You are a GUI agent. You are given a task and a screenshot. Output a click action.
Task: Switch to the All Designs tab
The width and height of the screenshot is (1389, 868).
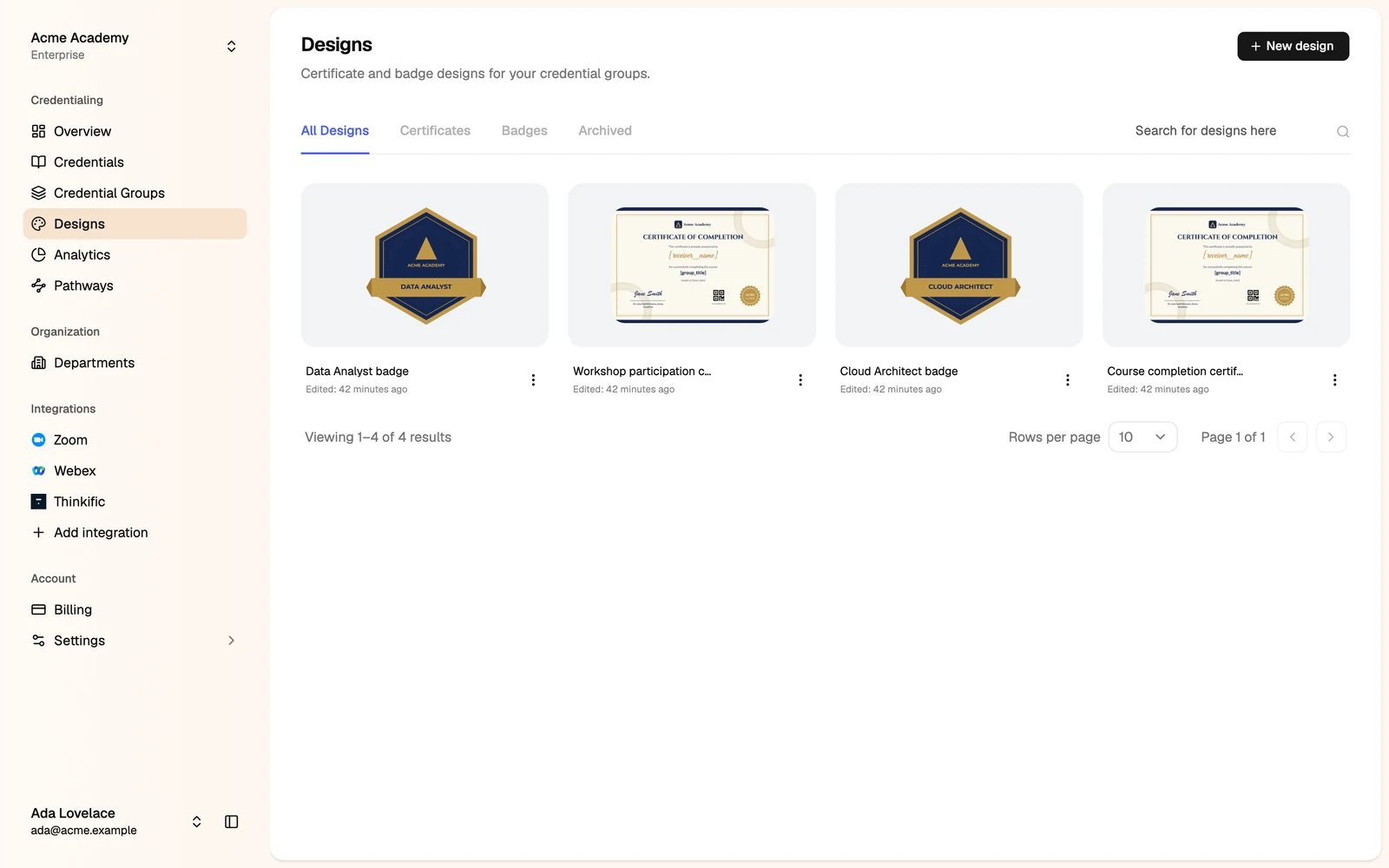tap(334, 131)
